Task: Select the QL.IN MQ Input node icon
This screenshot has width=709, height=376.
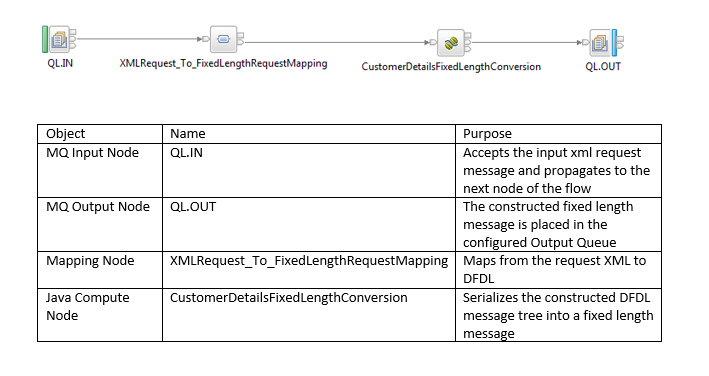Action: [59, 39]
